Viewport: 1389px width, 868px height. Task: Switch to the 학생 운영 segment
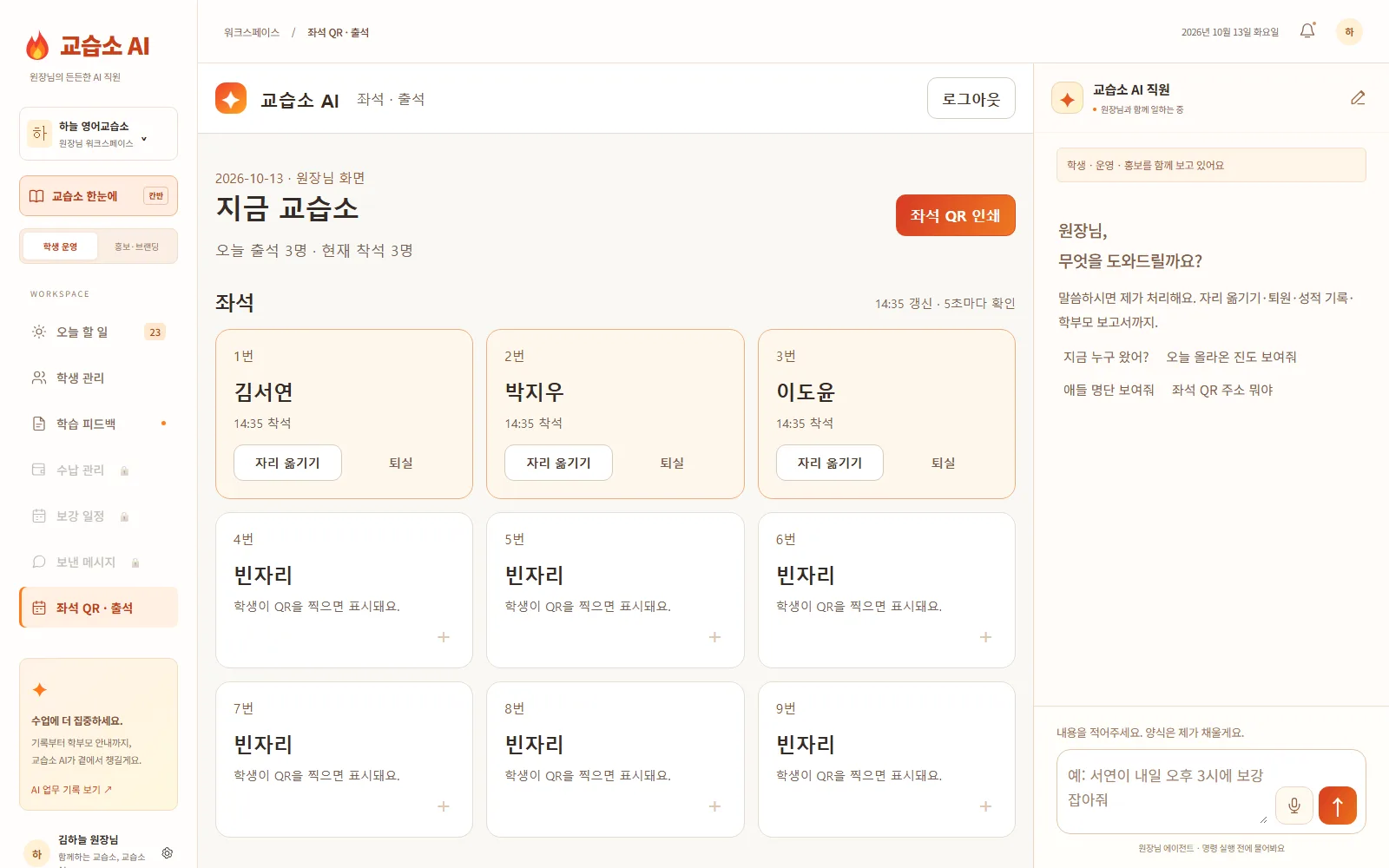(x=61, y=247)
